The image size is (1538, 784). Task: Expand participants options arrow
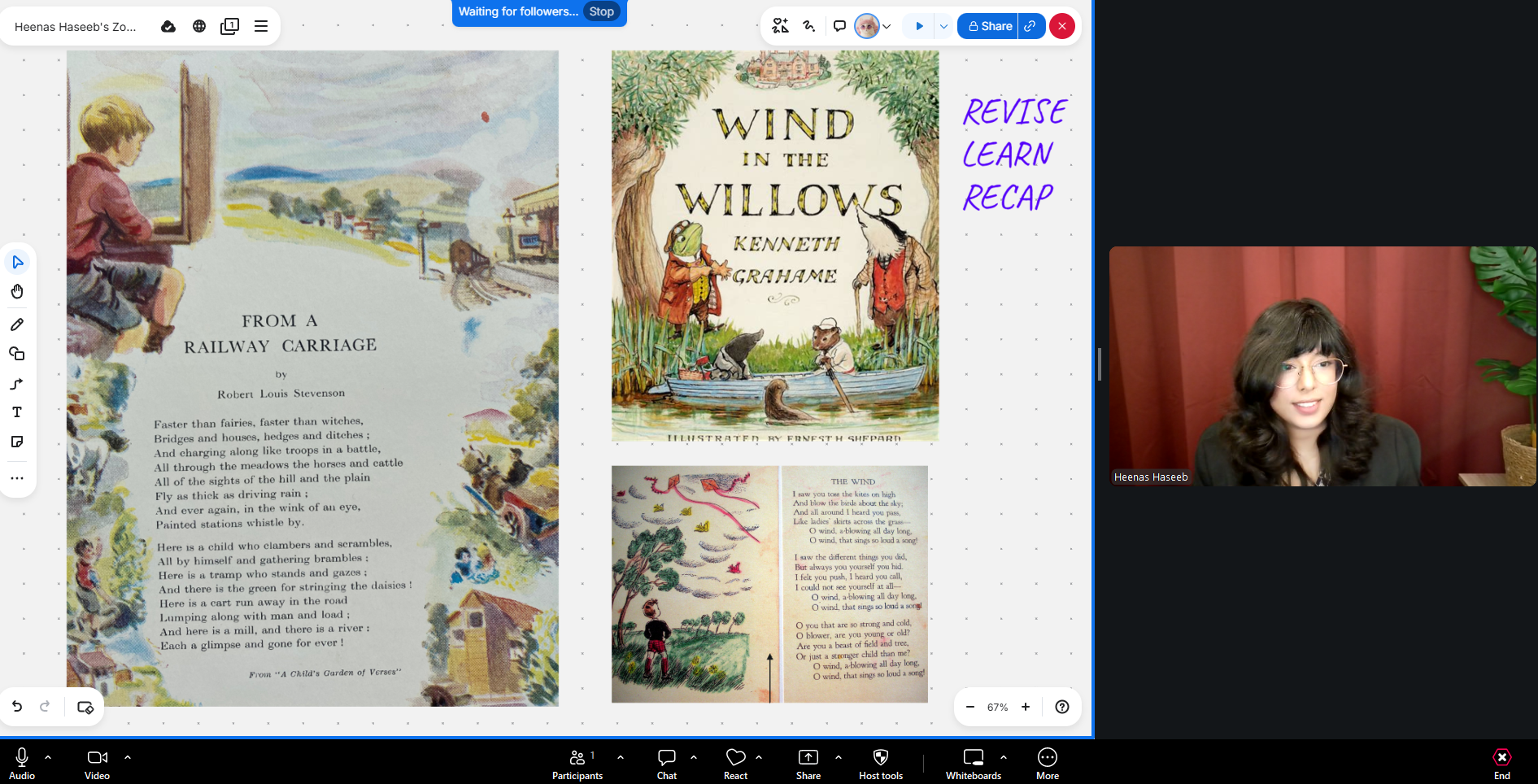[621, 757]
